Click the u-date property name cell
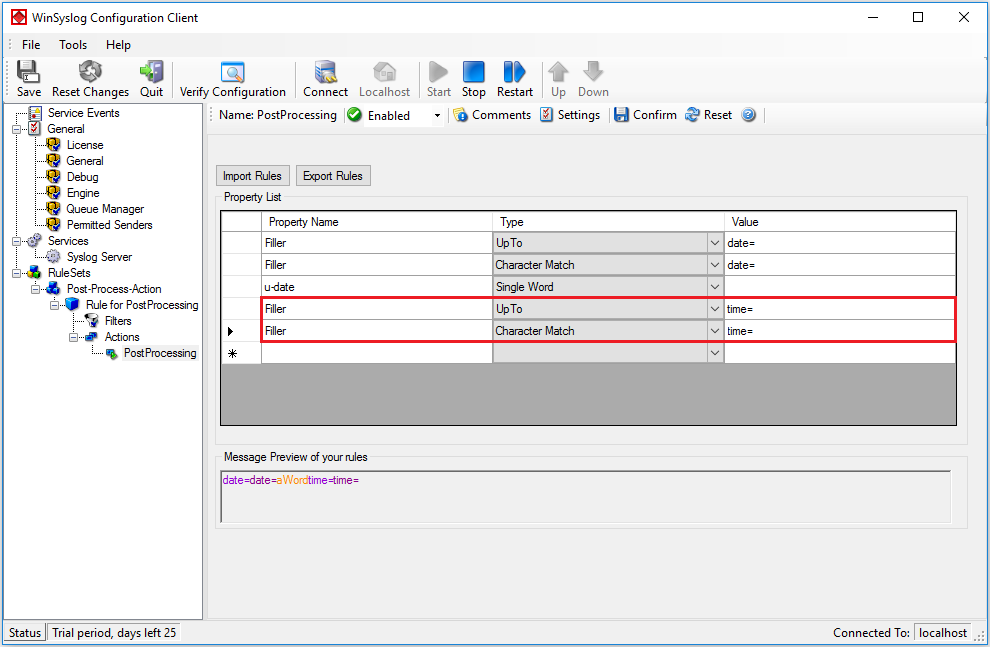Image resolution: width=990 pixels, height=647 pixels. pos(376,287)
